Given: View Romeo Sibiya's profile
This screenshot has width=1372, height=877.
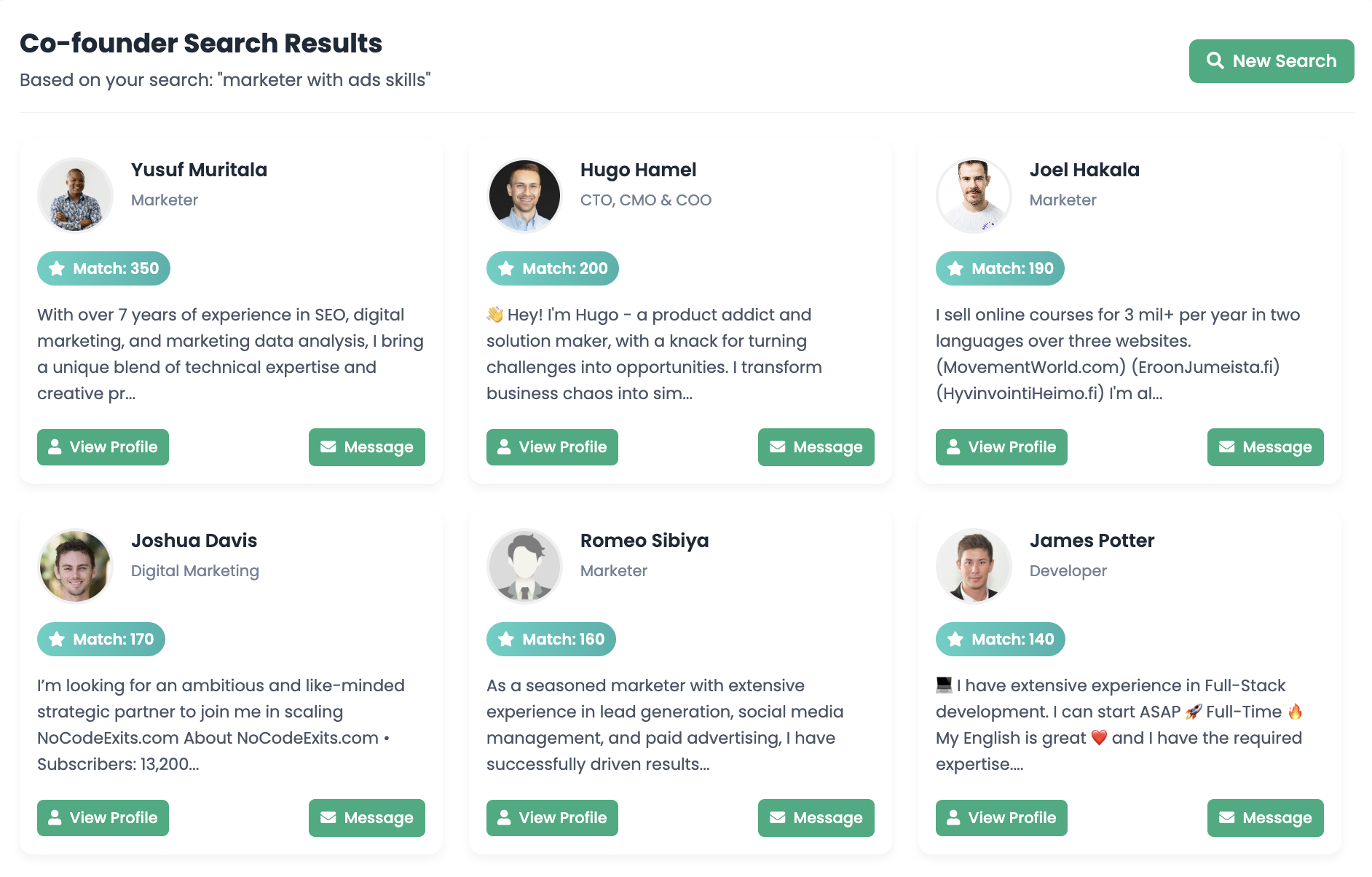Looking at the screenshot, I should point(552,818).
